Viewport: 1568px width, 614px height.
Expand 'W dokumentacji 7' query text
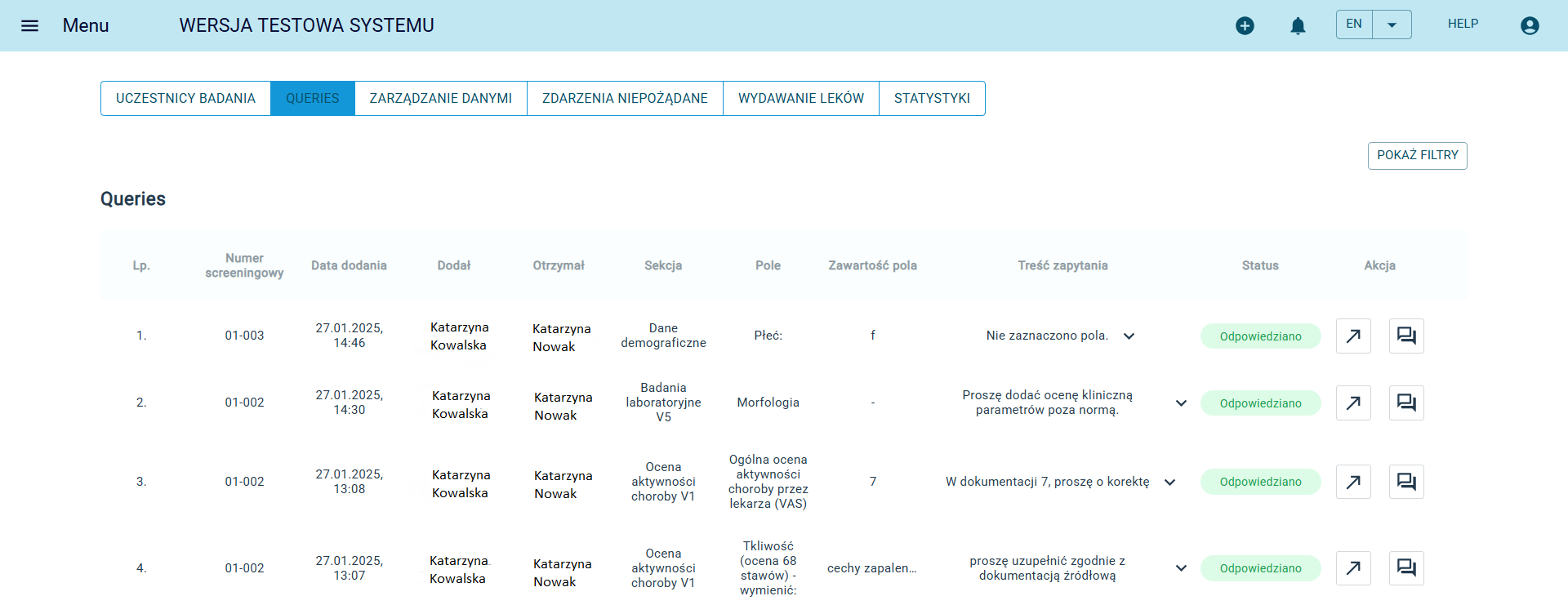pyautogui.click(x=1169, y=482)
